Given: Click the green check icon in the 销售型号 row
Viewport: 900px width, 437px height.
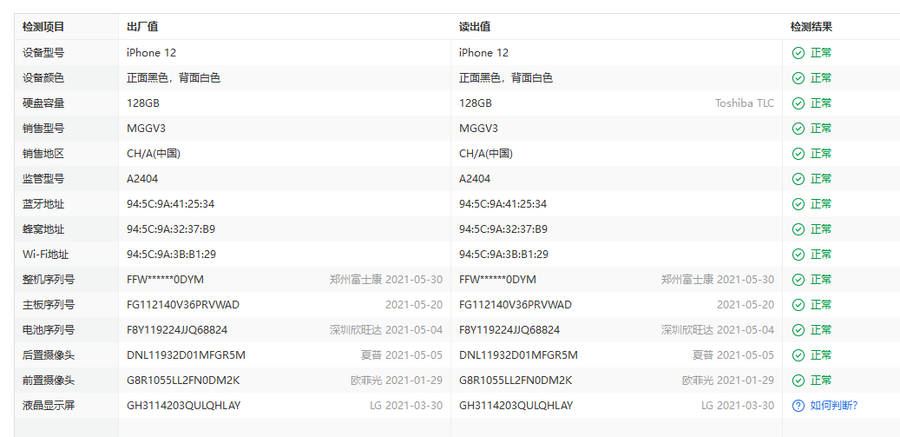Looking at the screenshot, I should (798, 129).
